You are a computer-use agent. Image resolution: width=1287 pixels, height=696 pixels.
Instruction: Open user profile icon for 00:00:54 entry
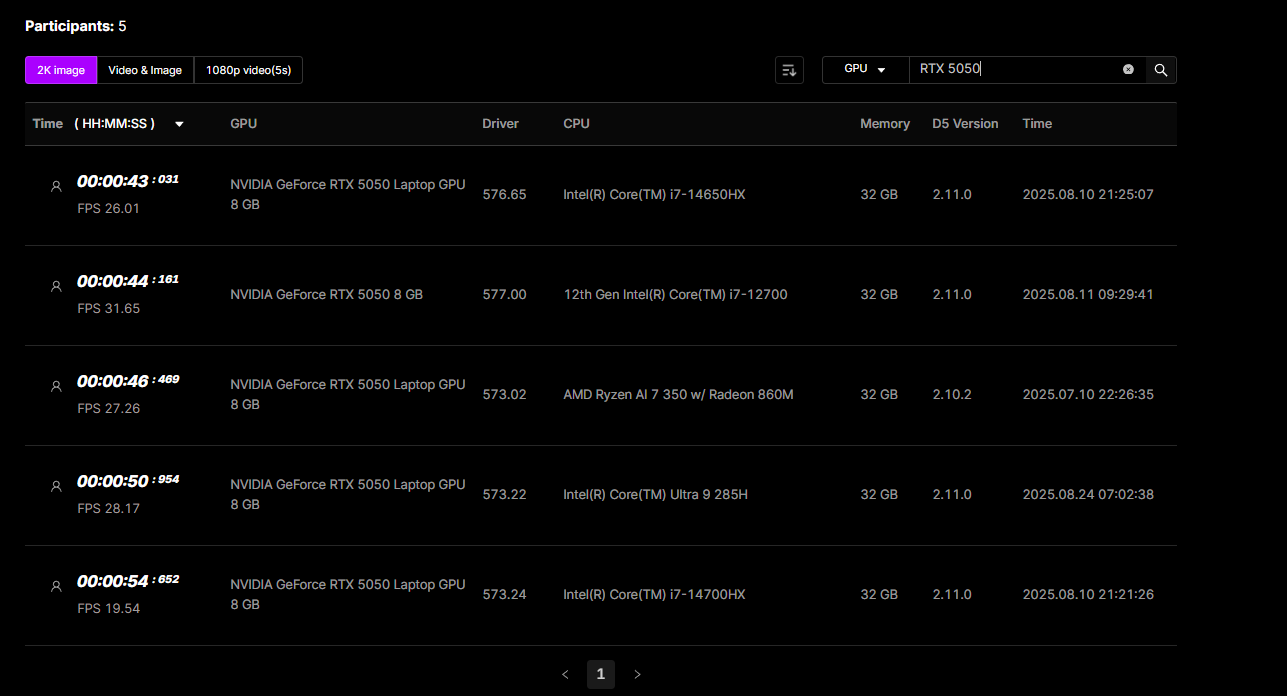point(56,586)
